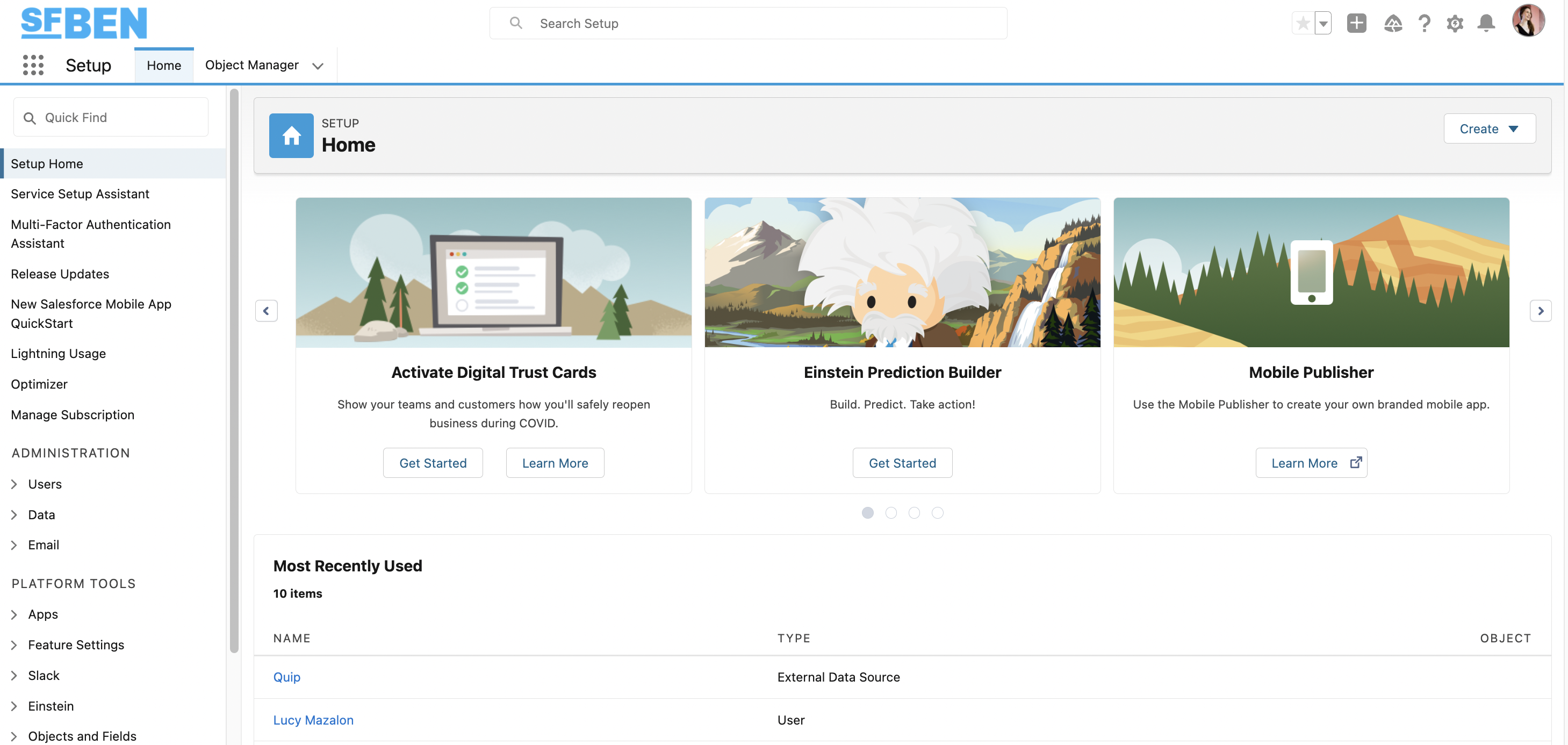1568x745 pixels.
Task: Click the favorites star icon
Action: [x=1303, y=23]
